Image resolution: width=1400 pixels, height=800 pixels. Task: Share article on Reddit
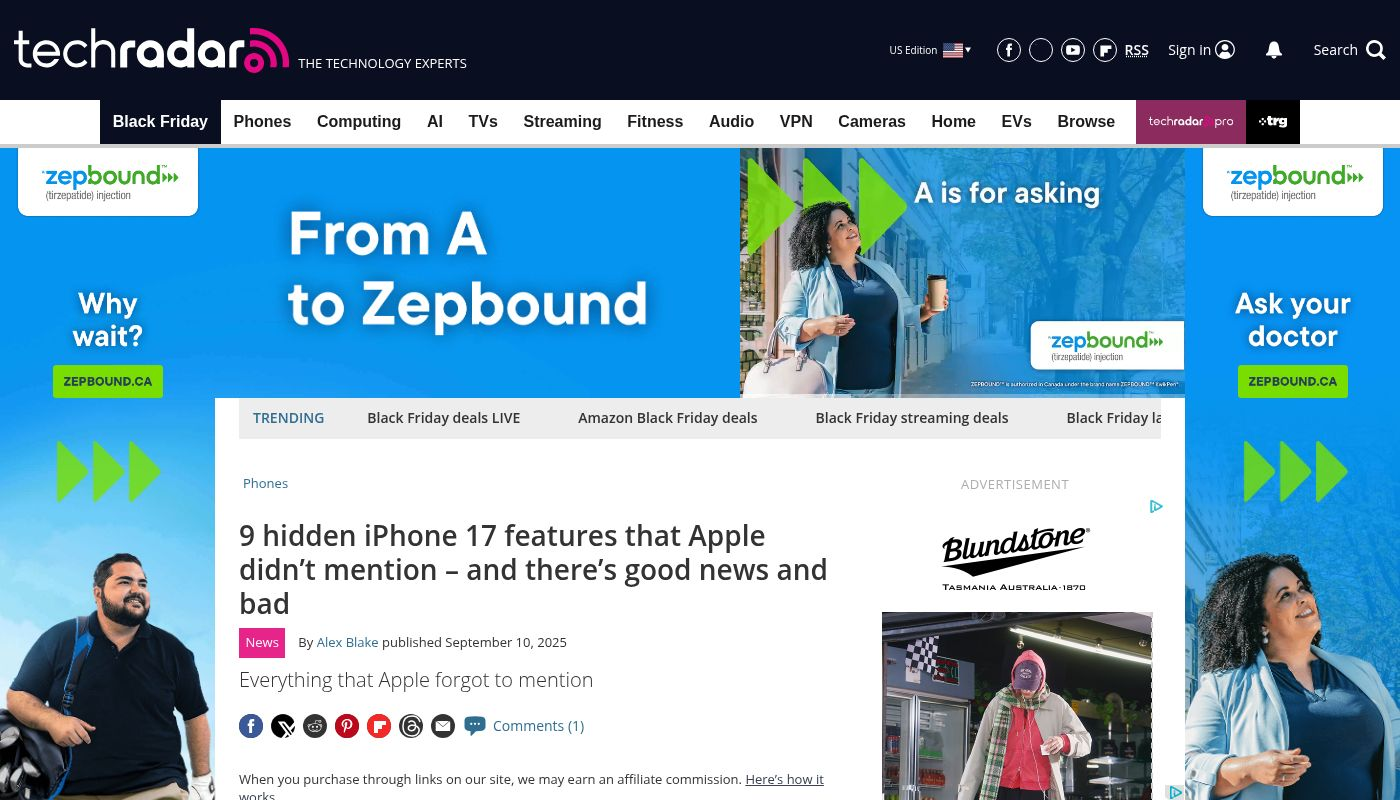pos(315,726)
